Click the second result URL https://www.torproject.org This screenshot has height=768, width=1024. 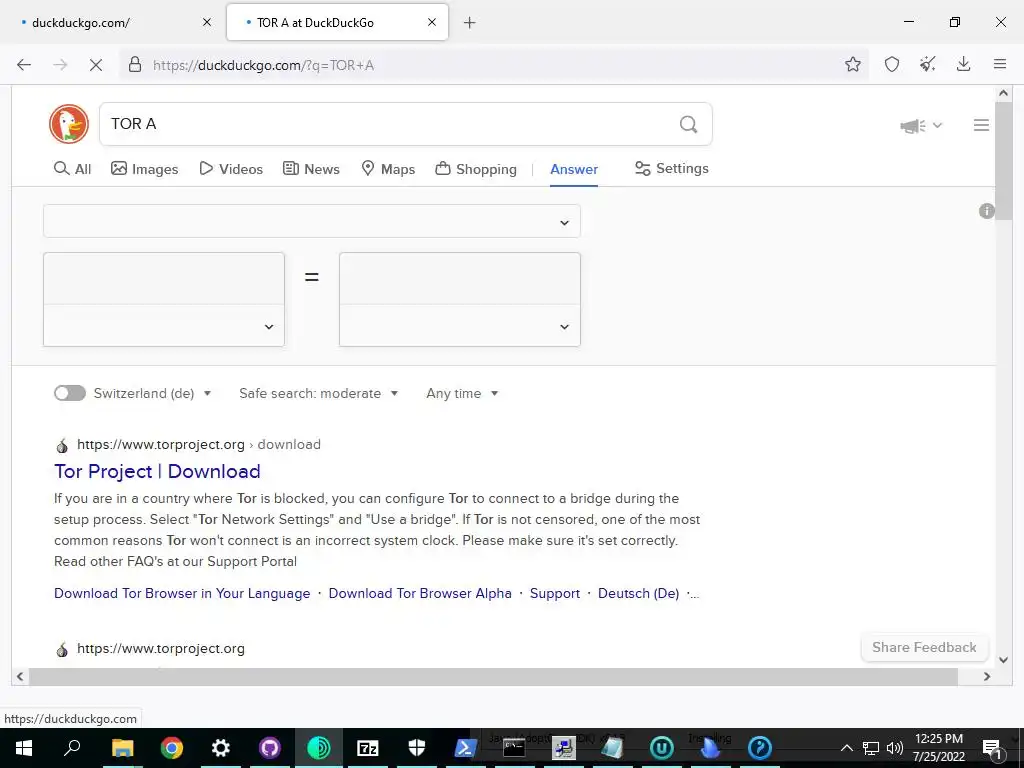coord(161,648)
